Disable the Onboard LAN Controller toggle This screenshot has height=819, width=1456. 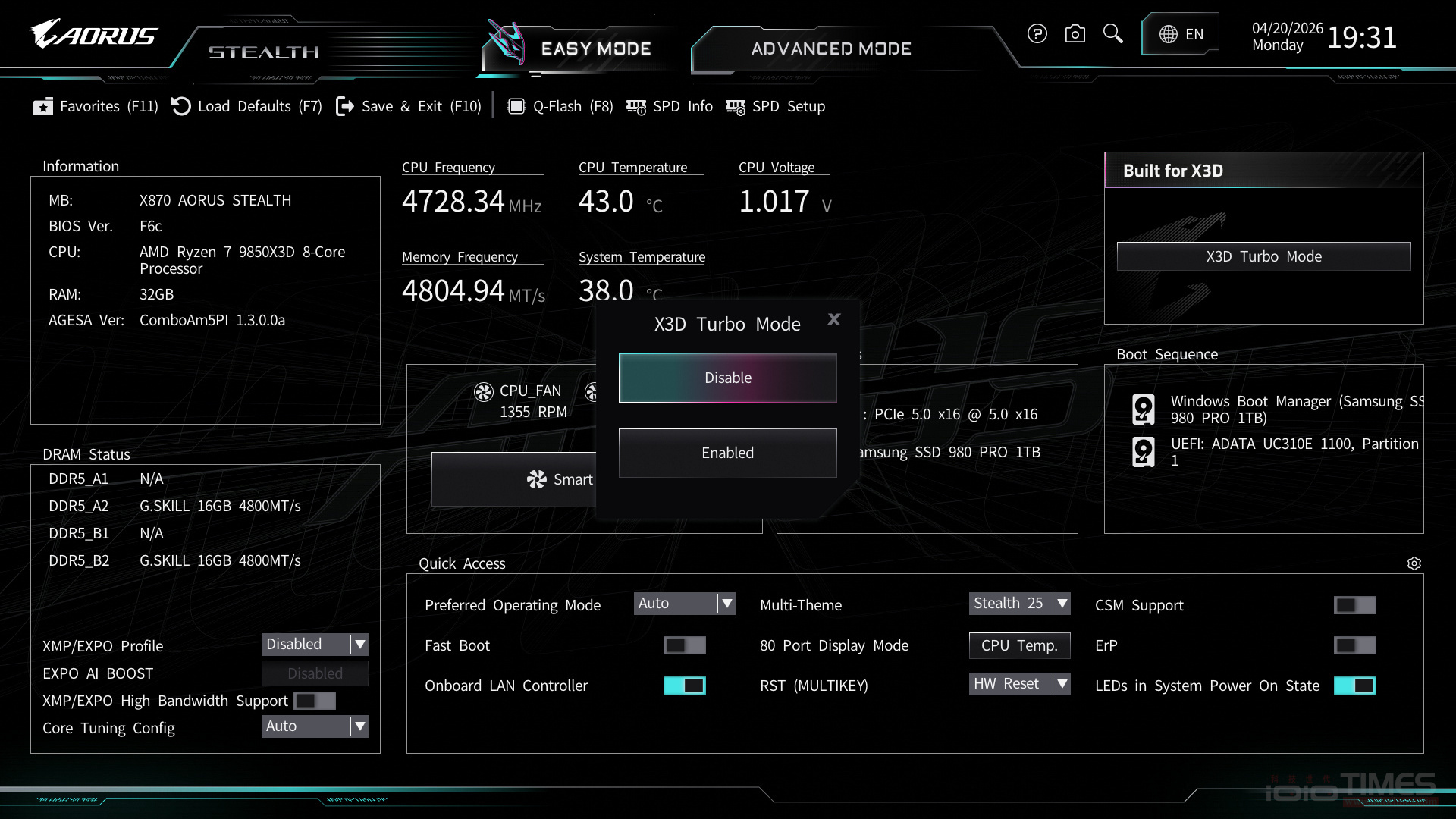point(684,685)
